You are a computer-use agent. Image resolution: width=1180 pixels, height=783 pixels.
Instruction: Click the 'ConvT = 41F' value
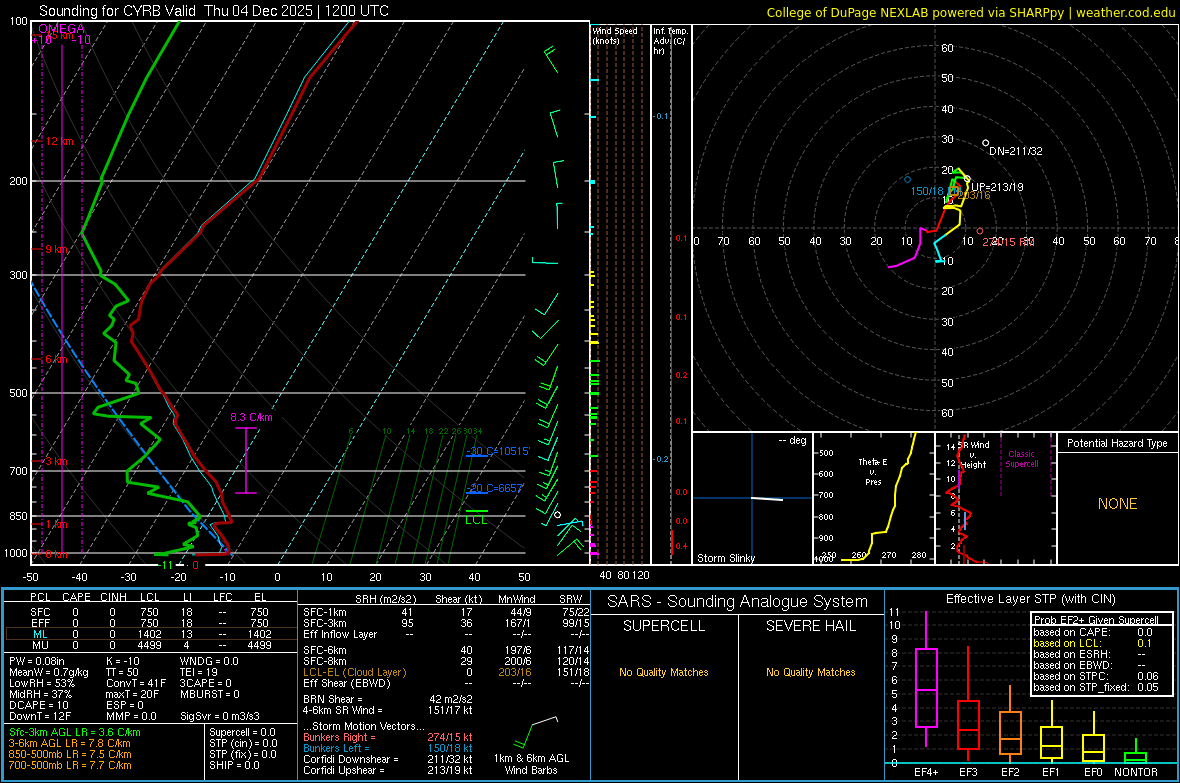click(136, 683)
